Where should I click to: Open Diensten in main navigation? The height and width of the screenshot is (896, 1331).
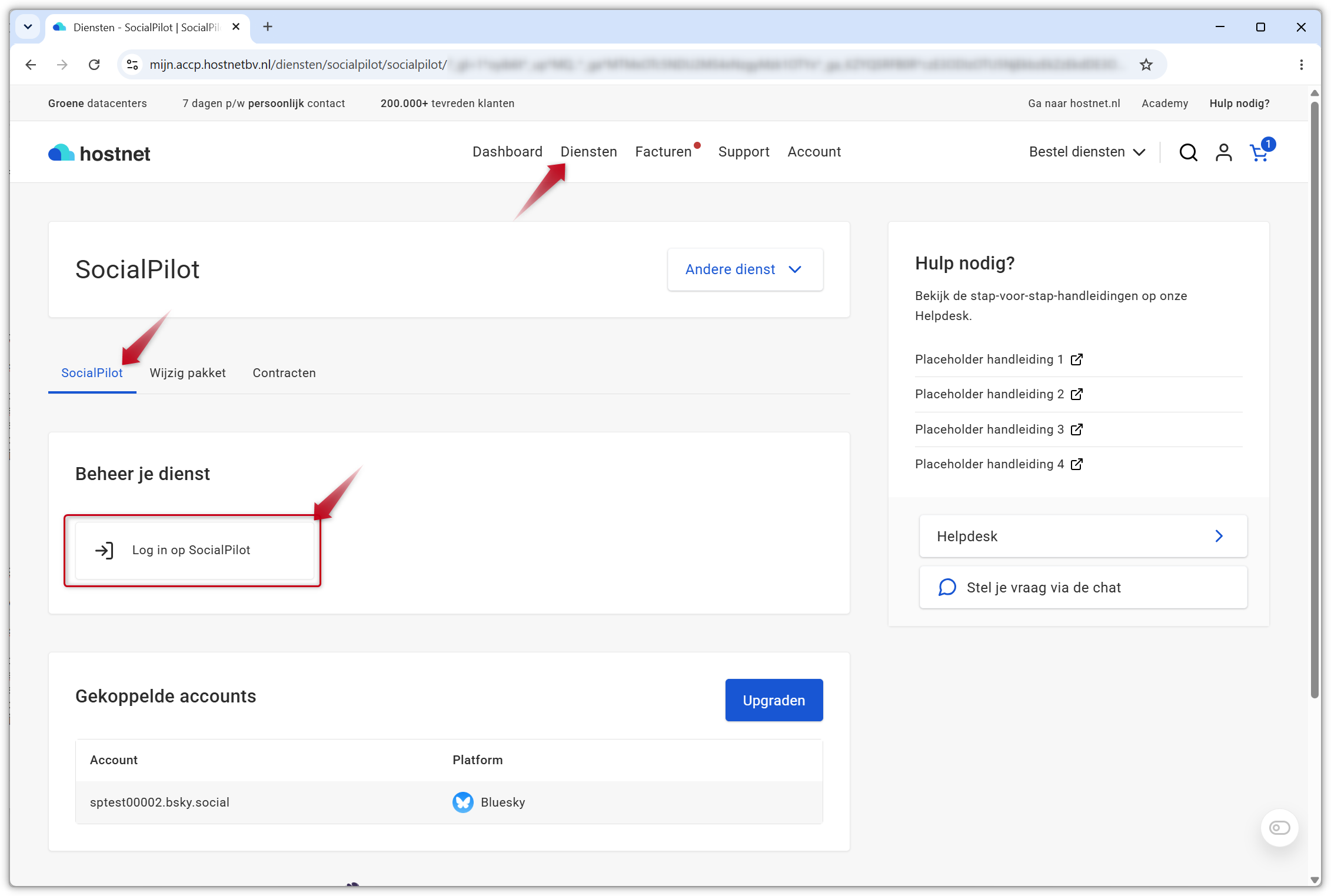[588, 152]
